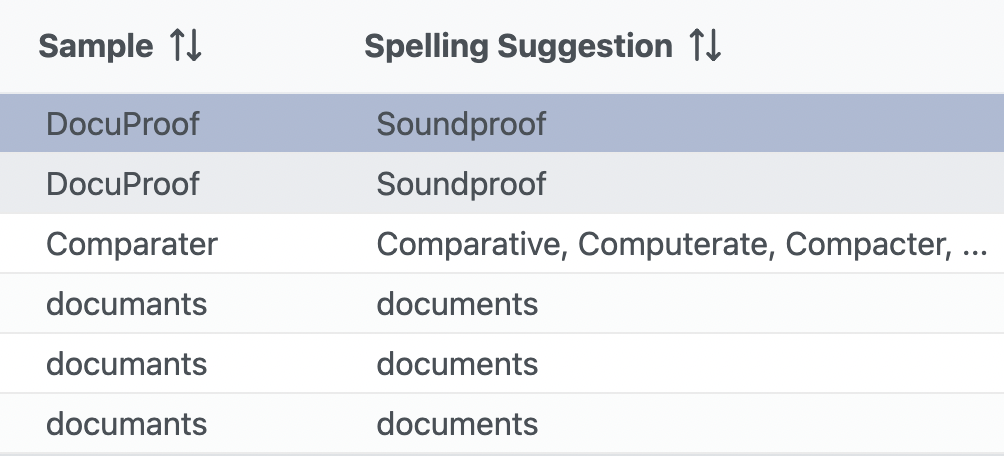Click Soundproof in the gray-shaded row
Viewport: 1004px width, 456px height.
tap(461, 184)
